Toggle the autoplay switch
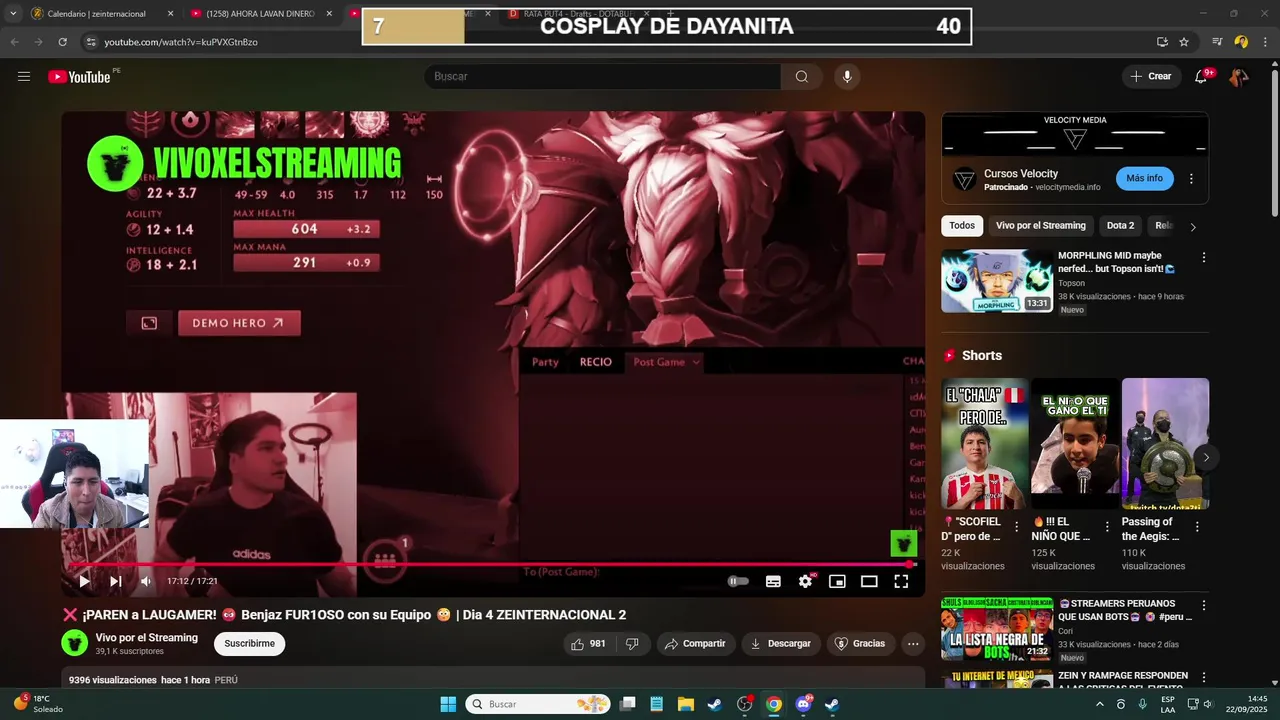Screen dimensions: 1280x720 738,581
